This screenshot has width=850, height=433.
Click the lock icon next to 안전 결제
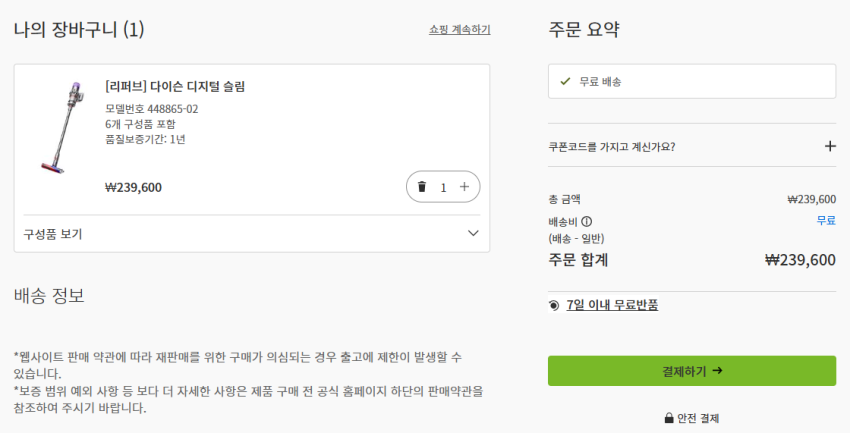click(x=669, y=418)
